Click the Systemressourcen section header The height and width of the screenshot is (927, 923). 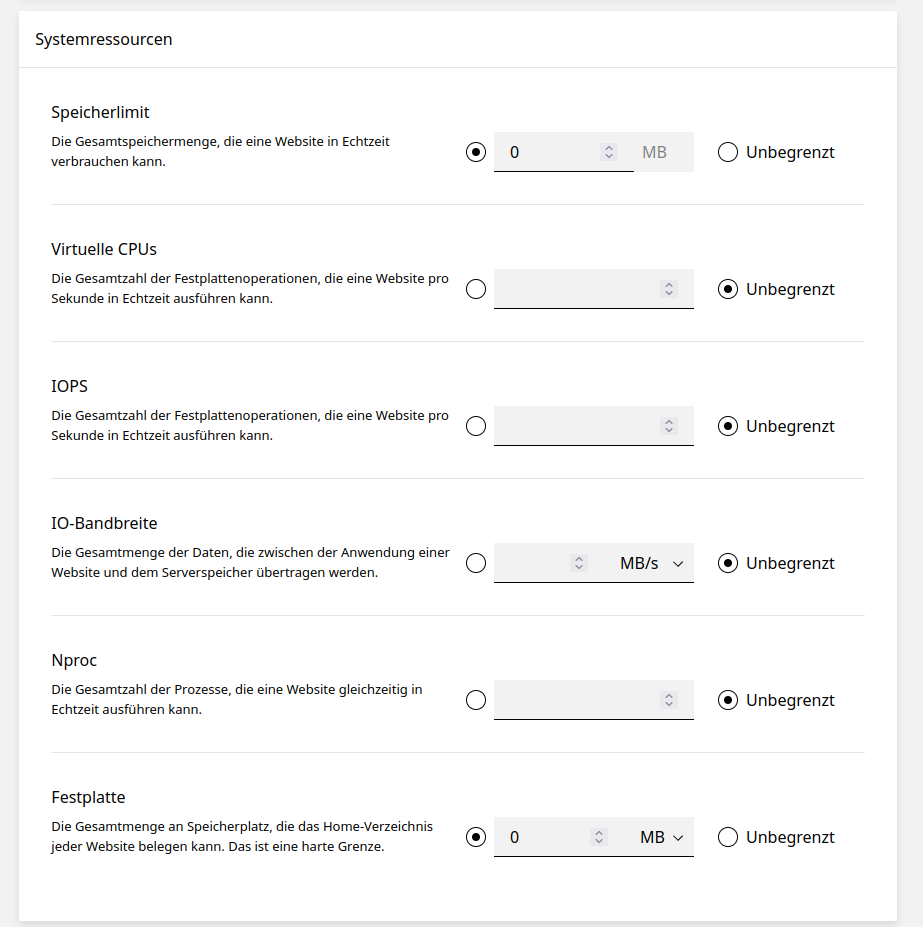[x=104, y=39]
